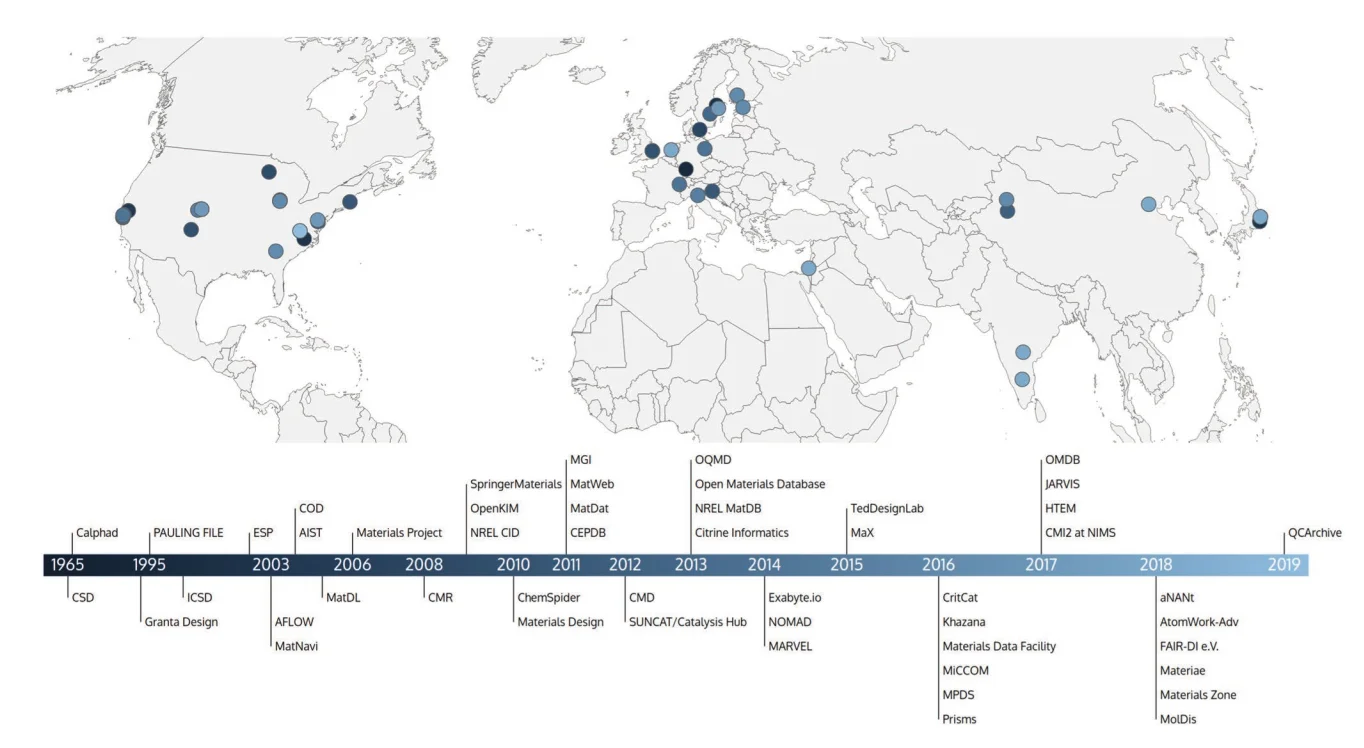Click the NOMAD label
The image size is (1364, 748).
click(789, 622)
